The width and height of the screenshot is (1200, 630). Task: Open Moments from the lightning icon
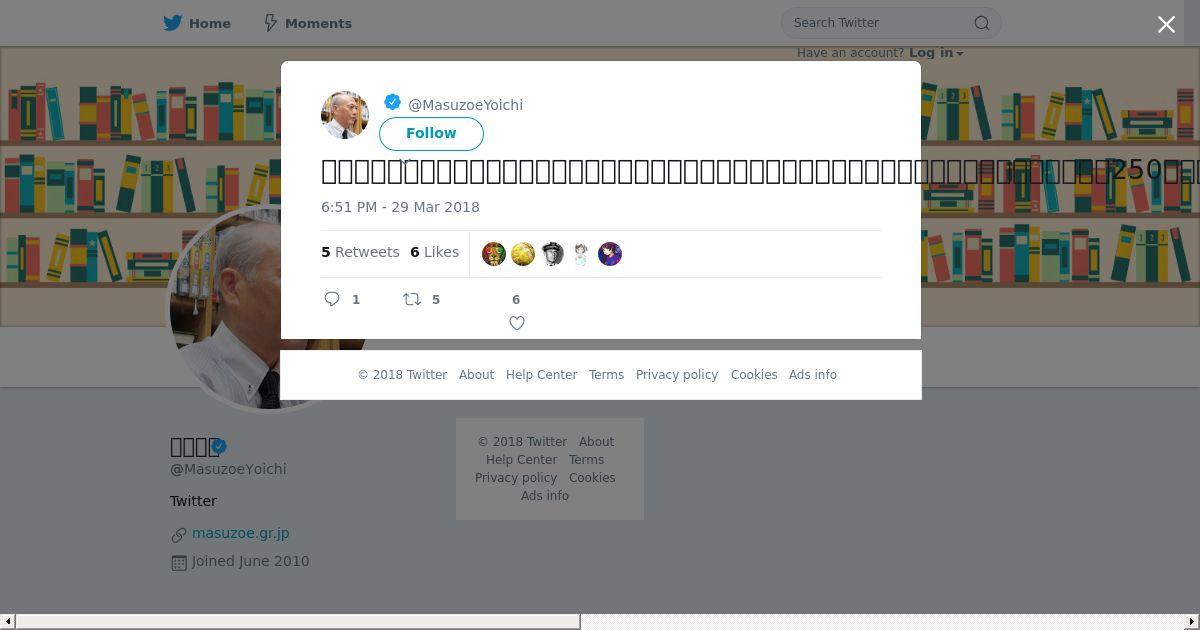click(270, 23)
